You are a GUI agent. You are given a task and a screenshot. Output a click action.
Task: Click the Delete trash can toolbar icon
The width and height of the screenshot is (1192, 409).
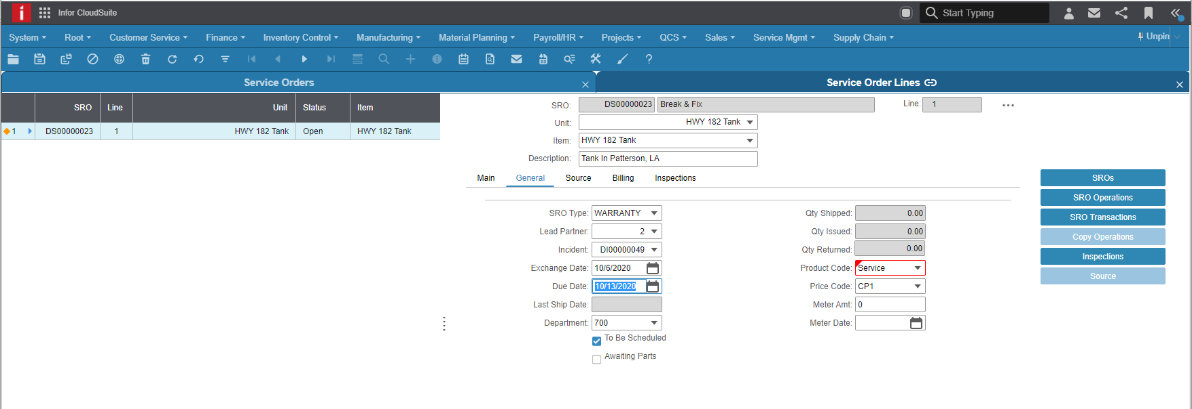point(146,59)
